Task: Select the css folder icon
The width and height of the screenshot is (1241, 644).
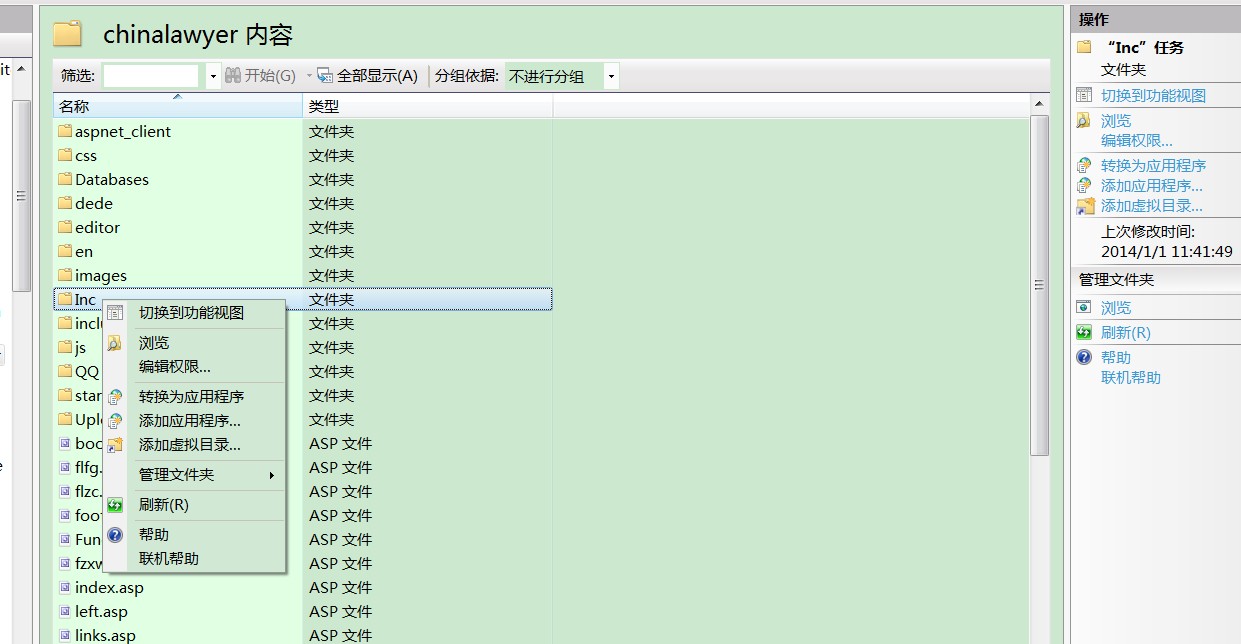Action: tap(65, 155)
